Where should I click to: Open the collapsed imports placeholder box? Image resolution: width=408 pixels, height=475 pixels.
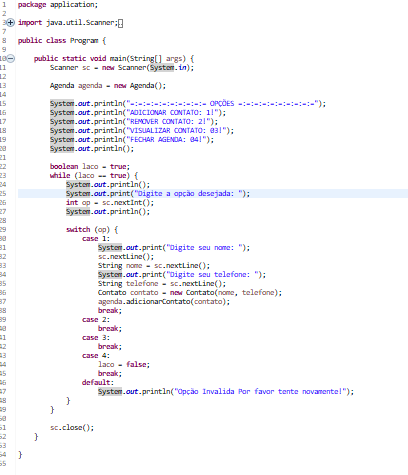(x=121, y=23)
